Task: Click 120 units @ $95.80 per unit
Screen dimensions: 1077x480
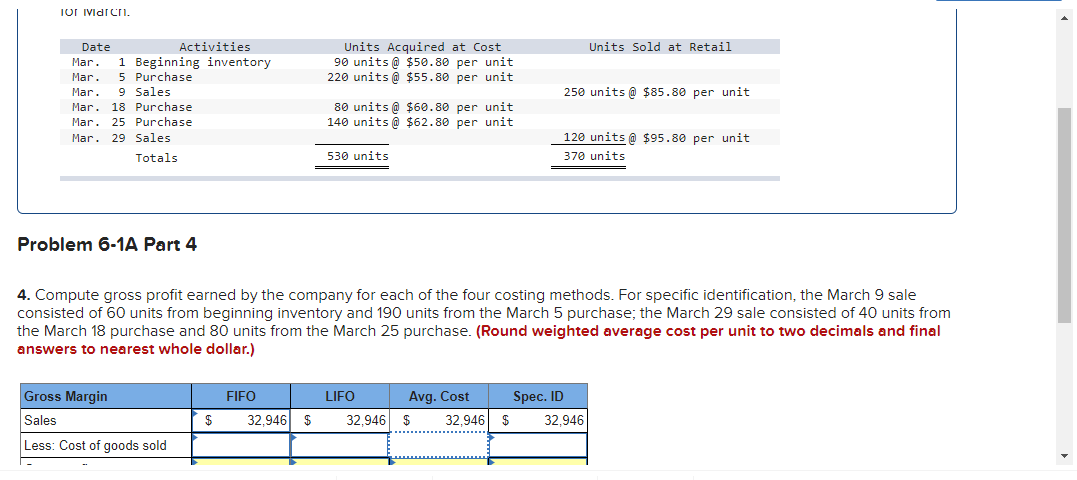Action: pyautogui.click(x=657, y=138)
